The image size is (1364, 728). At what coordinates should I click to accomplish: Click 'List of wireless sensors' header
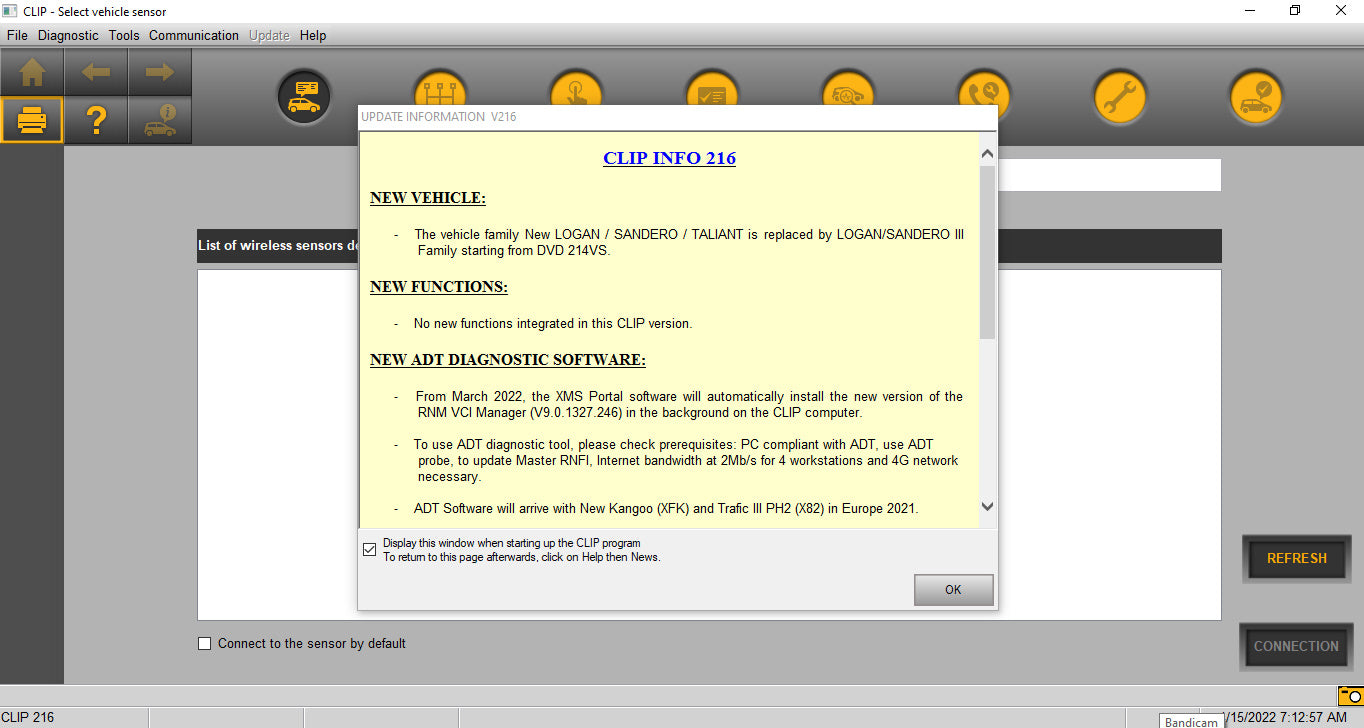pos(278,246)
